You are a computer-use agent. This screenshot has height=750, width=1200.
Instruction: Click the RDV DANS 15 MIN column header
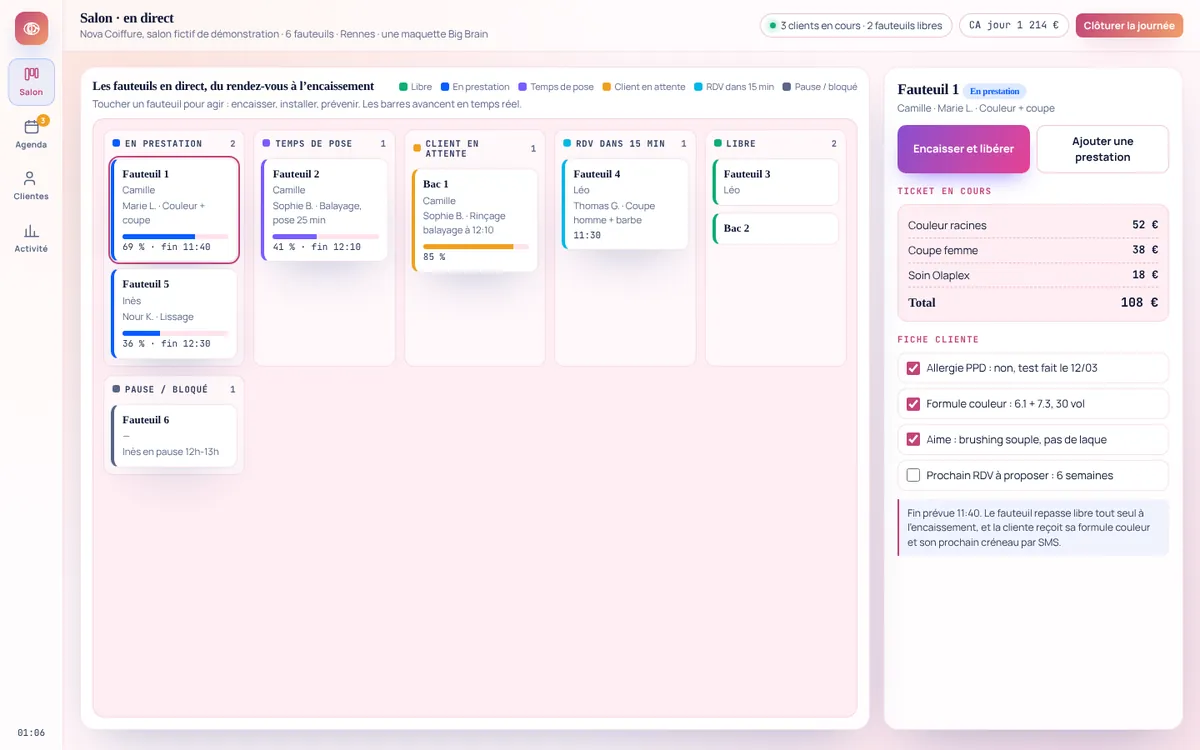[x=625, y=143]
